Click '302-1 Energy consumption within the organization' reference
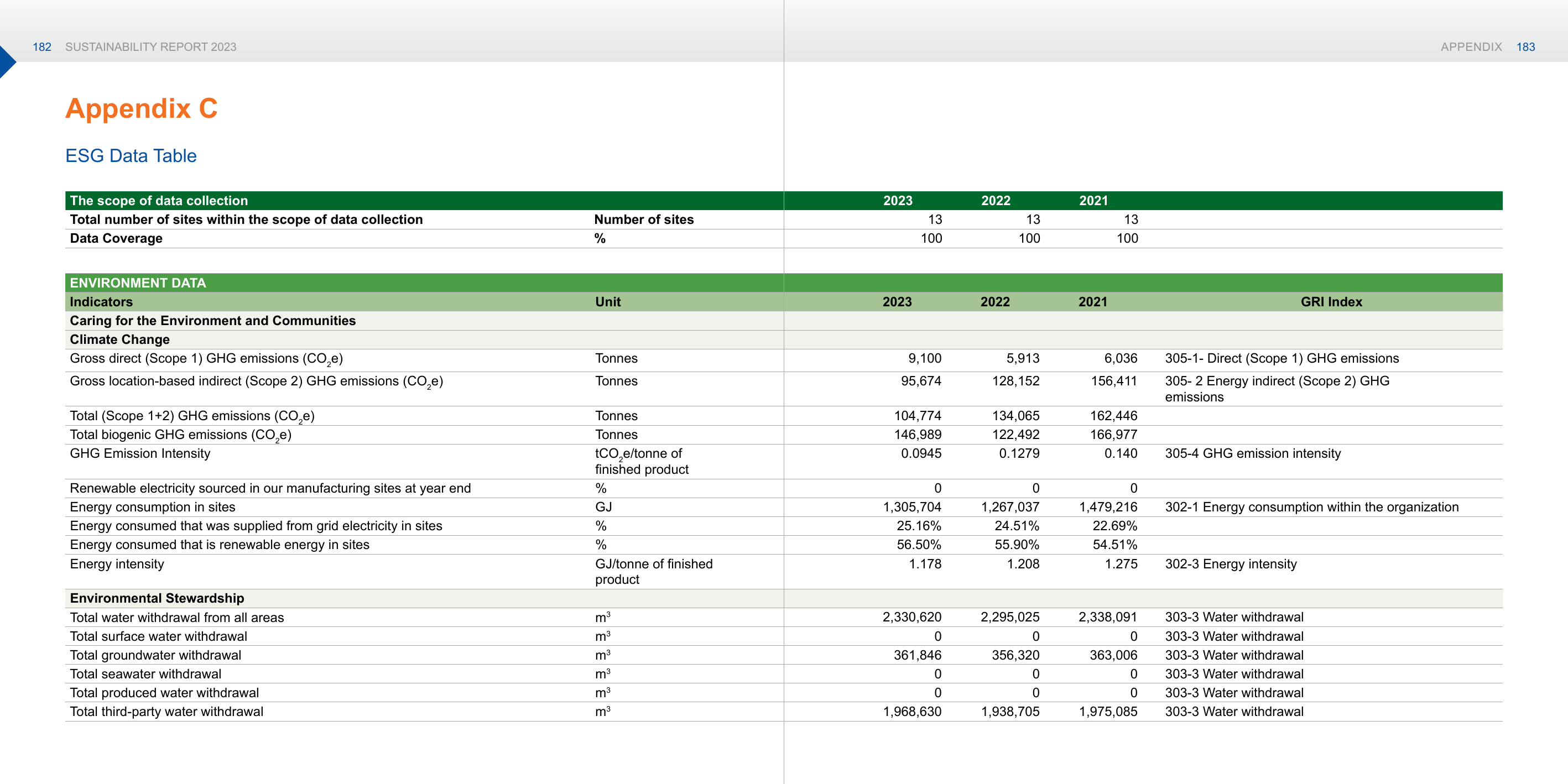The width and height of the screenshot is (1568, 784). click(1312, 507)
